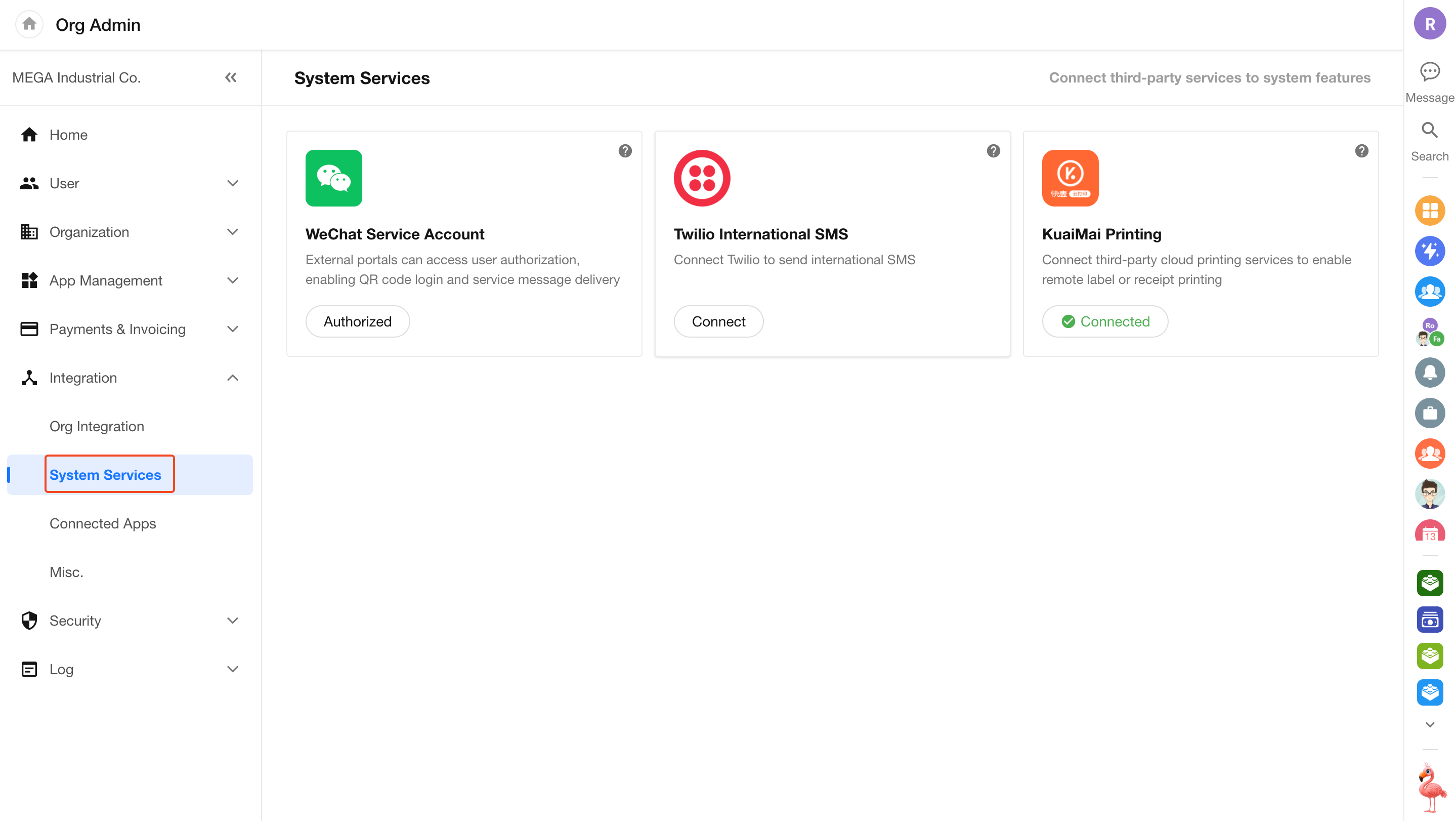
Task: Expand the User menu section
Action: coord(232,183)
